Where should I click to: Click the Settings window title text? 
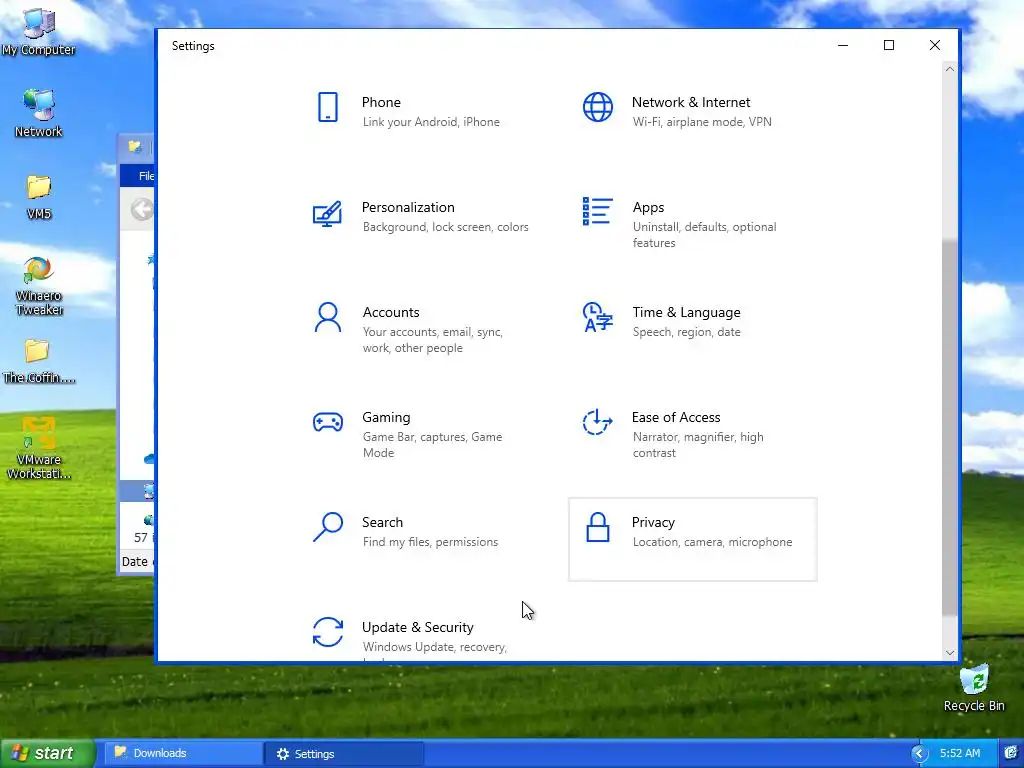click(x=193, y=46)
